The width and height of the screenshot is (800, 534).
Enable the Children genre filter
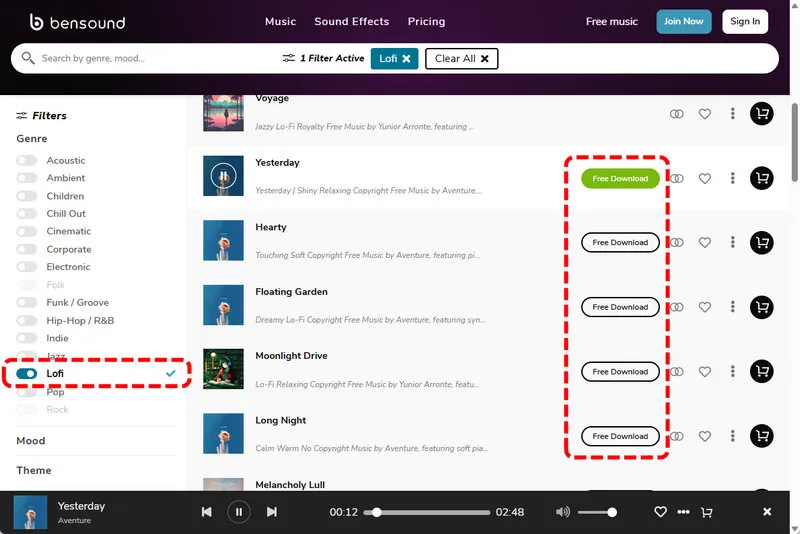27,196
